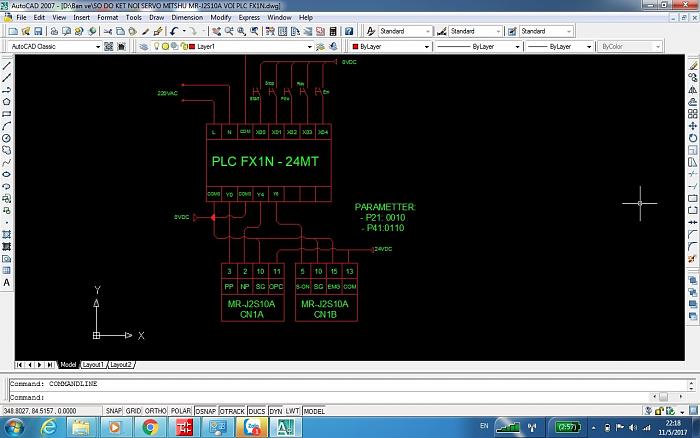Viewport: 700px width, 438px height.
Task: Toggle Layer1 on/off lightbulb icon
Action: [156, 46]
